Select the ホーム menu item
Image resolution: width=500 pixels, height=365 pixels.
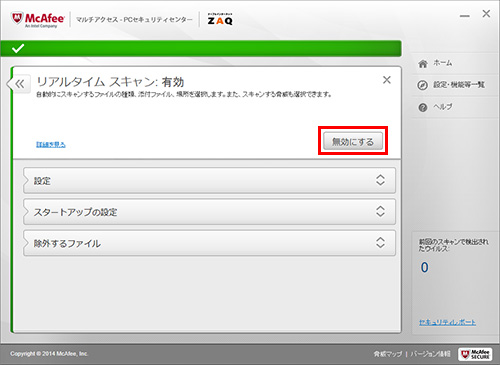[443, 63]
